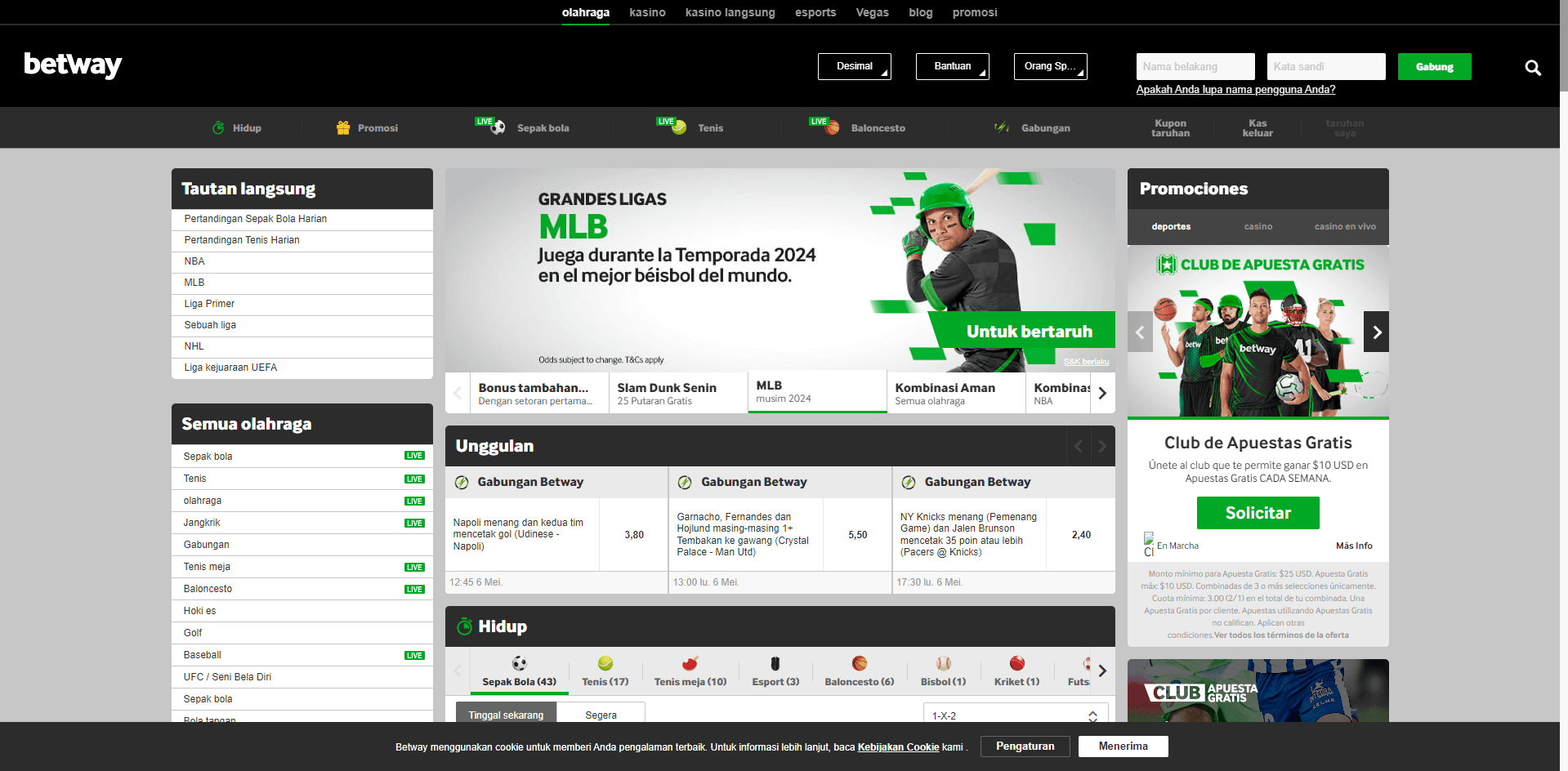Open Orang Sp... language dropdown

point(1051,66)
